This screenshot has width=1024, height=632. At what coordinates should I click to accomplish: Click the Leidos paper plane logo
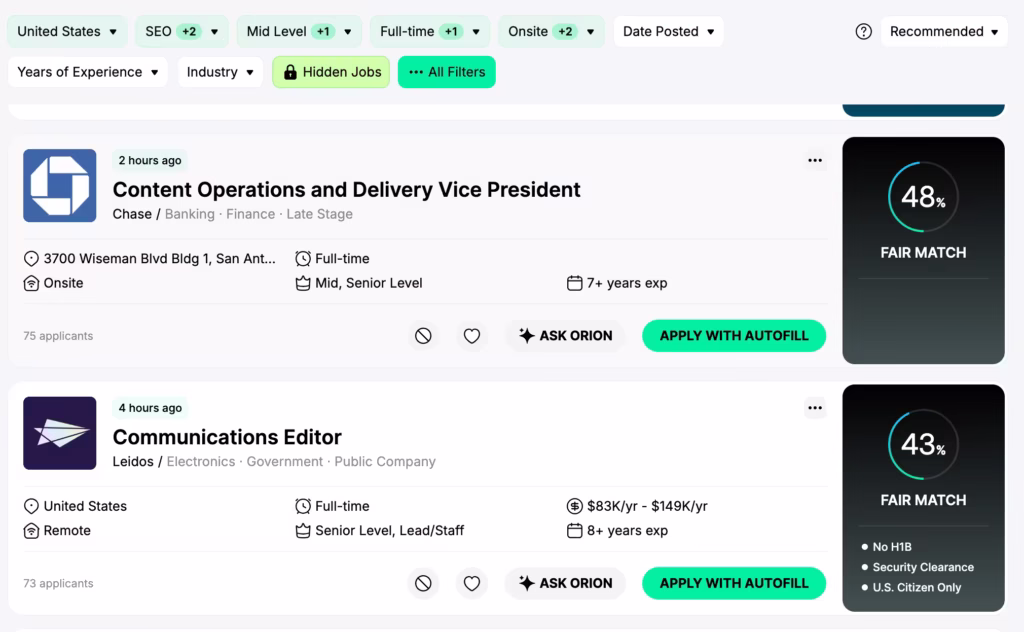point(60,433)
